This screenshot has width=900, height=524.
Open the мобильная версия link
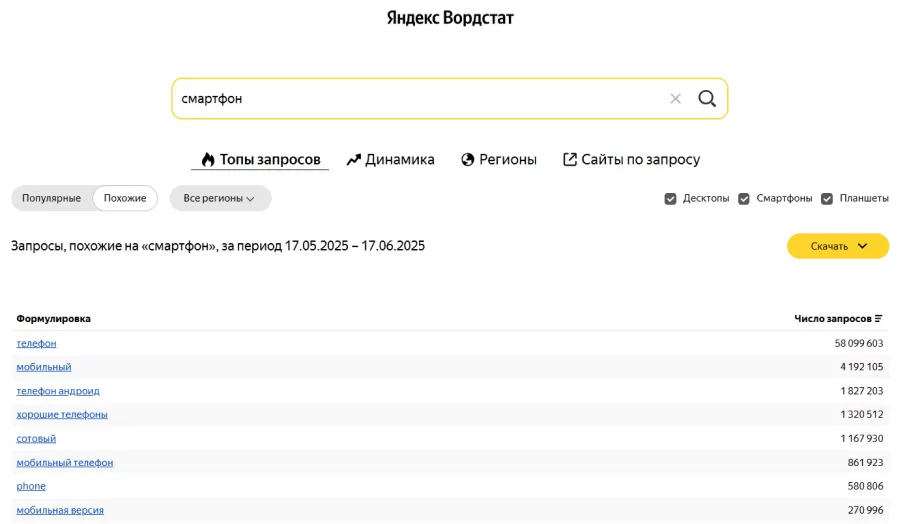[60, 510]
